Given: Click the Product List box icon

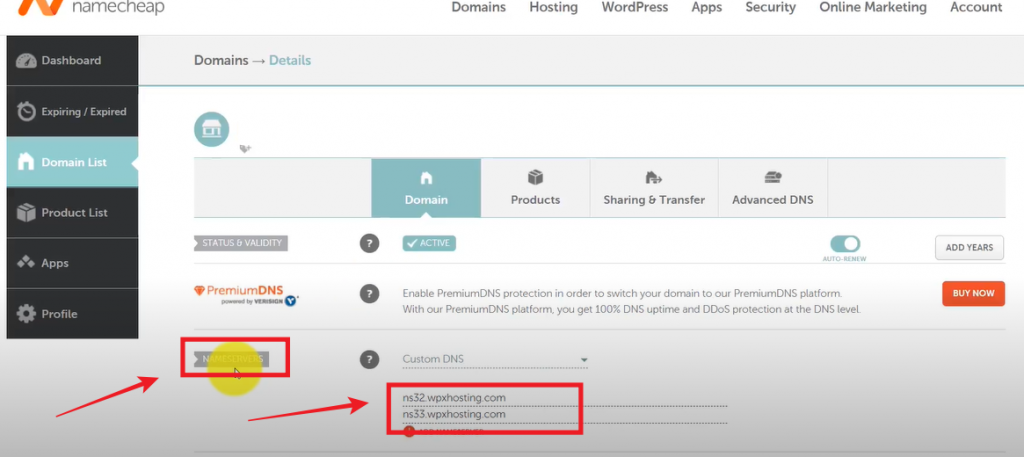Looking at the screenshot, I should click(x=26, y=212).
